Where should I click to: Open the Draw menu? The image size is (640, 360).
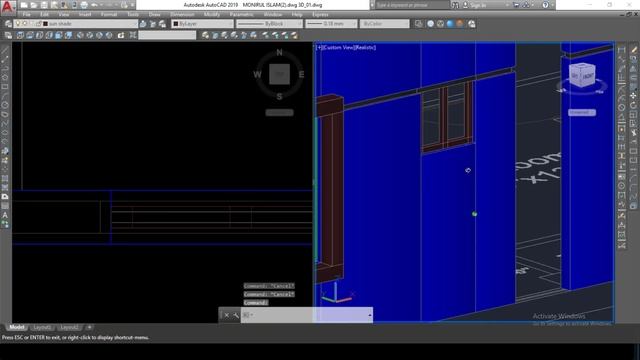tap(154, 14)
